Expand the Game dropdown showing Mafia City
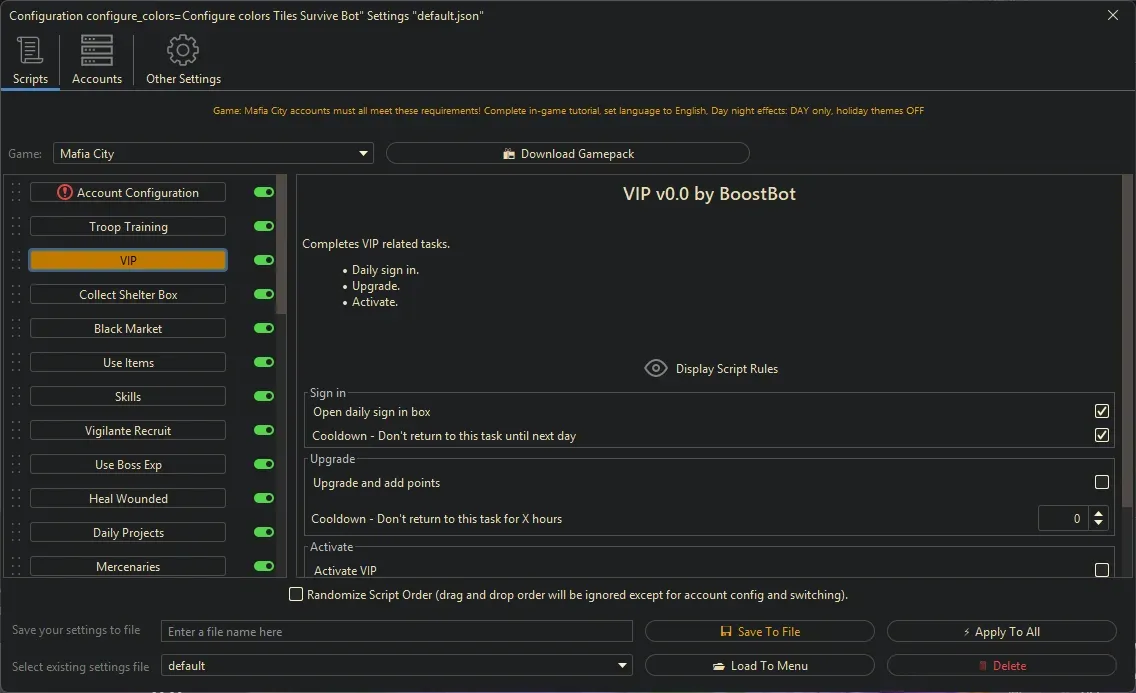The image size is (1136, 693). coord(363,154)
